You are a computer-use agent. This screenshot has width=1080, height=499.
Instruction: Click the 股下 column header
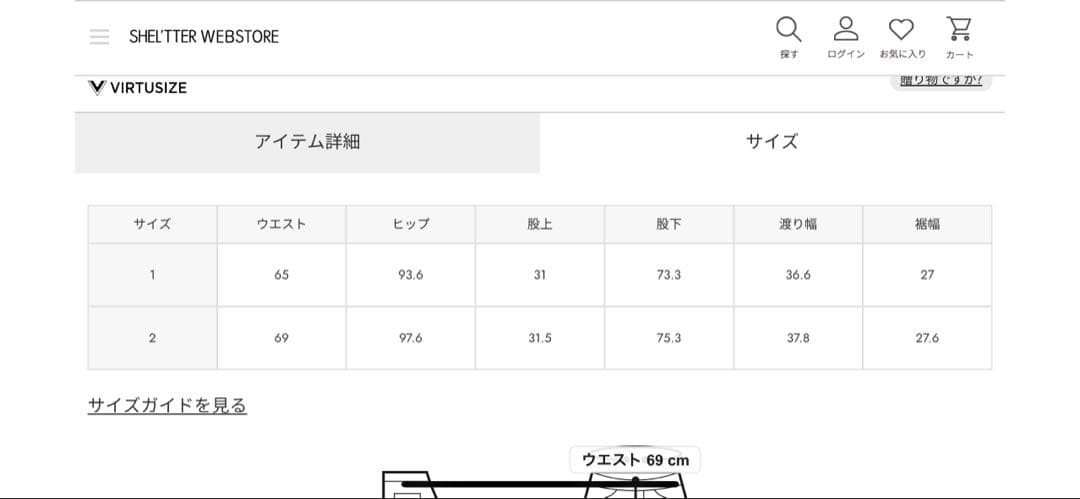point(669,224)
